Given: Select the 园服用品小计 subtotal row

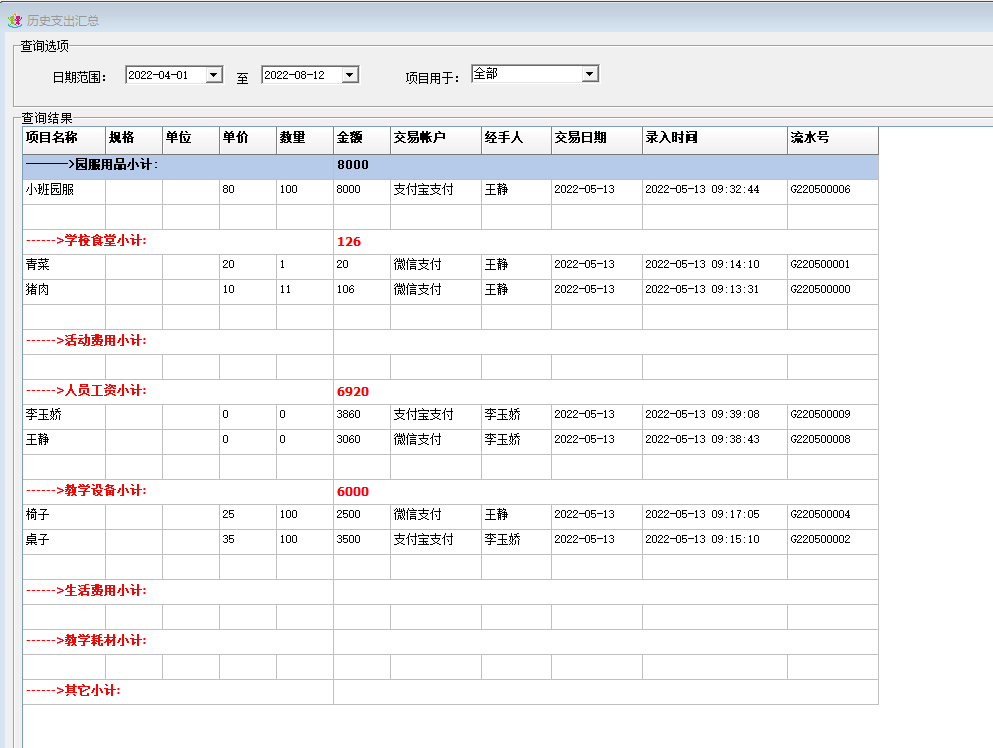Looking at the screenshot, I should pos(92,165).
